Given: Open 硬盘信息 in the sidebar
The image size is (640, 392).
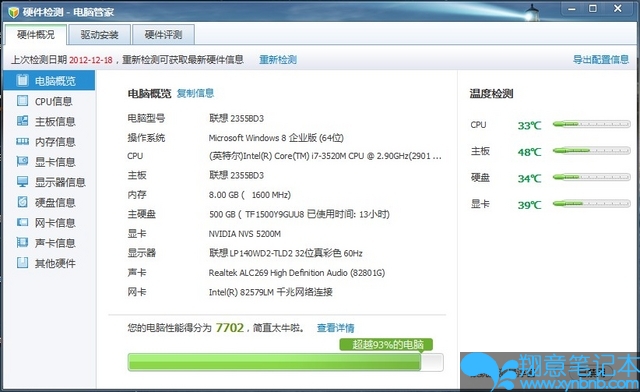Looking at the screenshot, I should click(x=55, y=203).
